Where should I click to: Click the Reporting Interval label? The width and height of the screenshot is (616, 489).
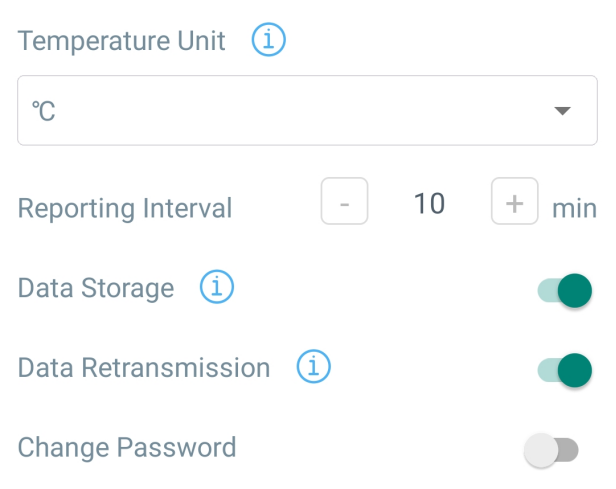click(125, 209)
